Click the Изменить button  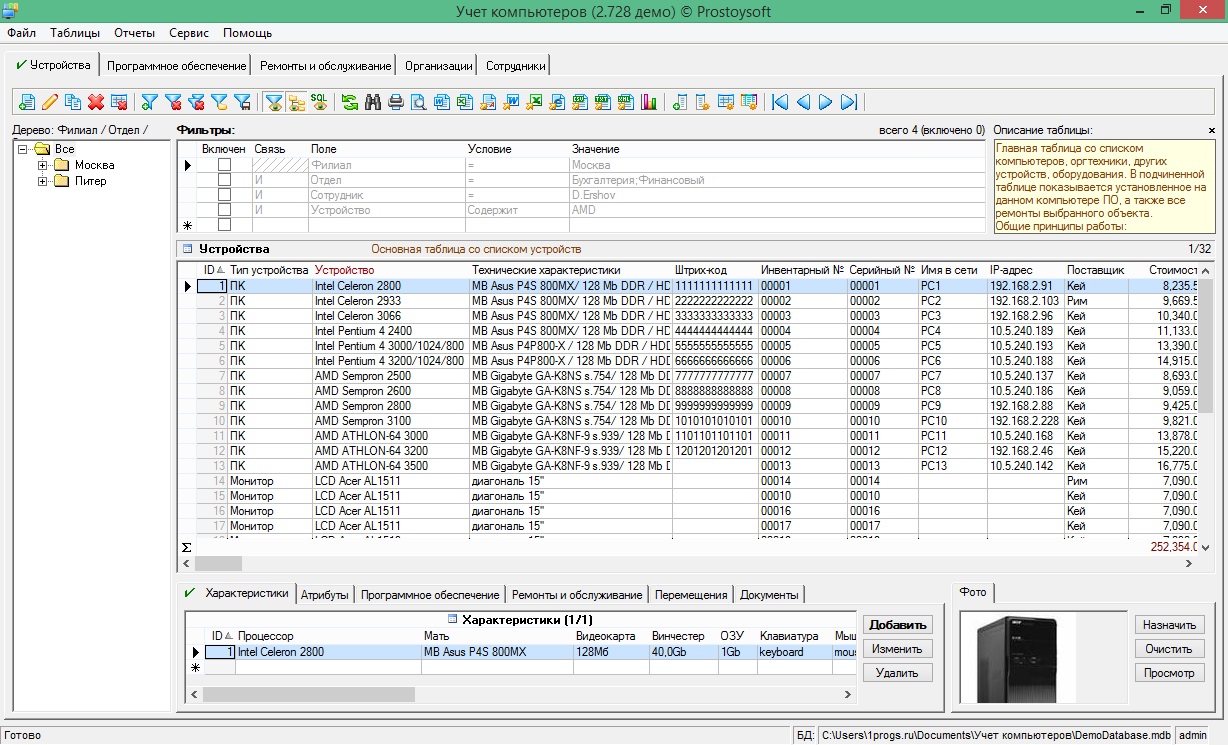pos(898,648)
